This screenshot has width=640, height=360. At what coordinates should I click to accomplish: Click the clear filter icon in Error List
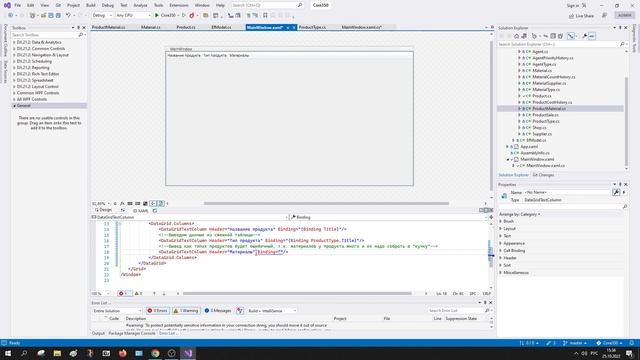[x=240, y=311]
